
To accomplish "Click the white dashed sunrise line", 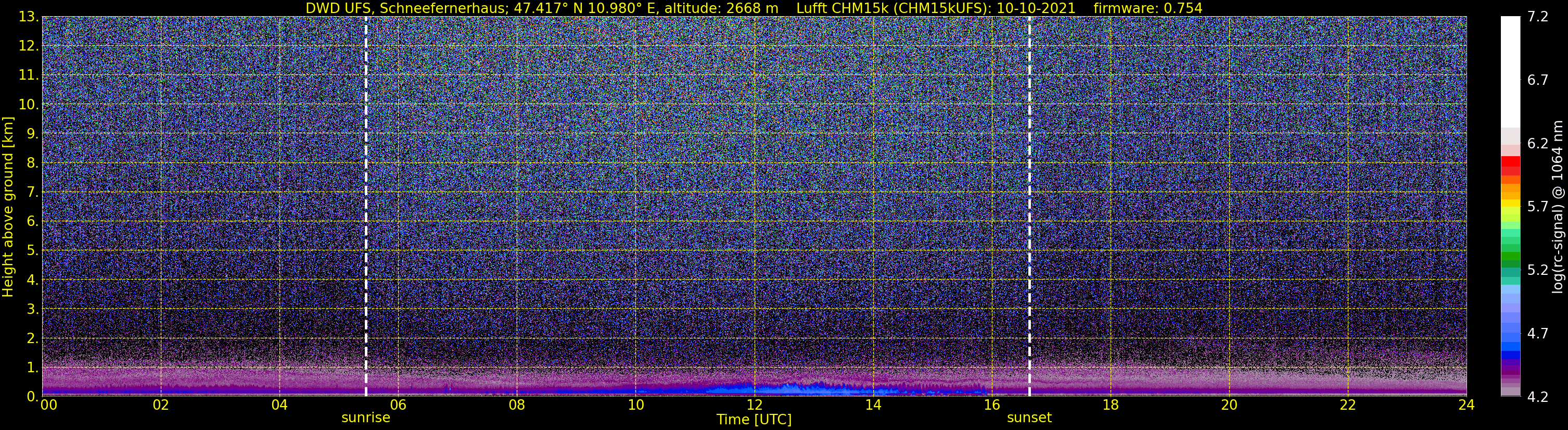I will [x=366, y=206].
